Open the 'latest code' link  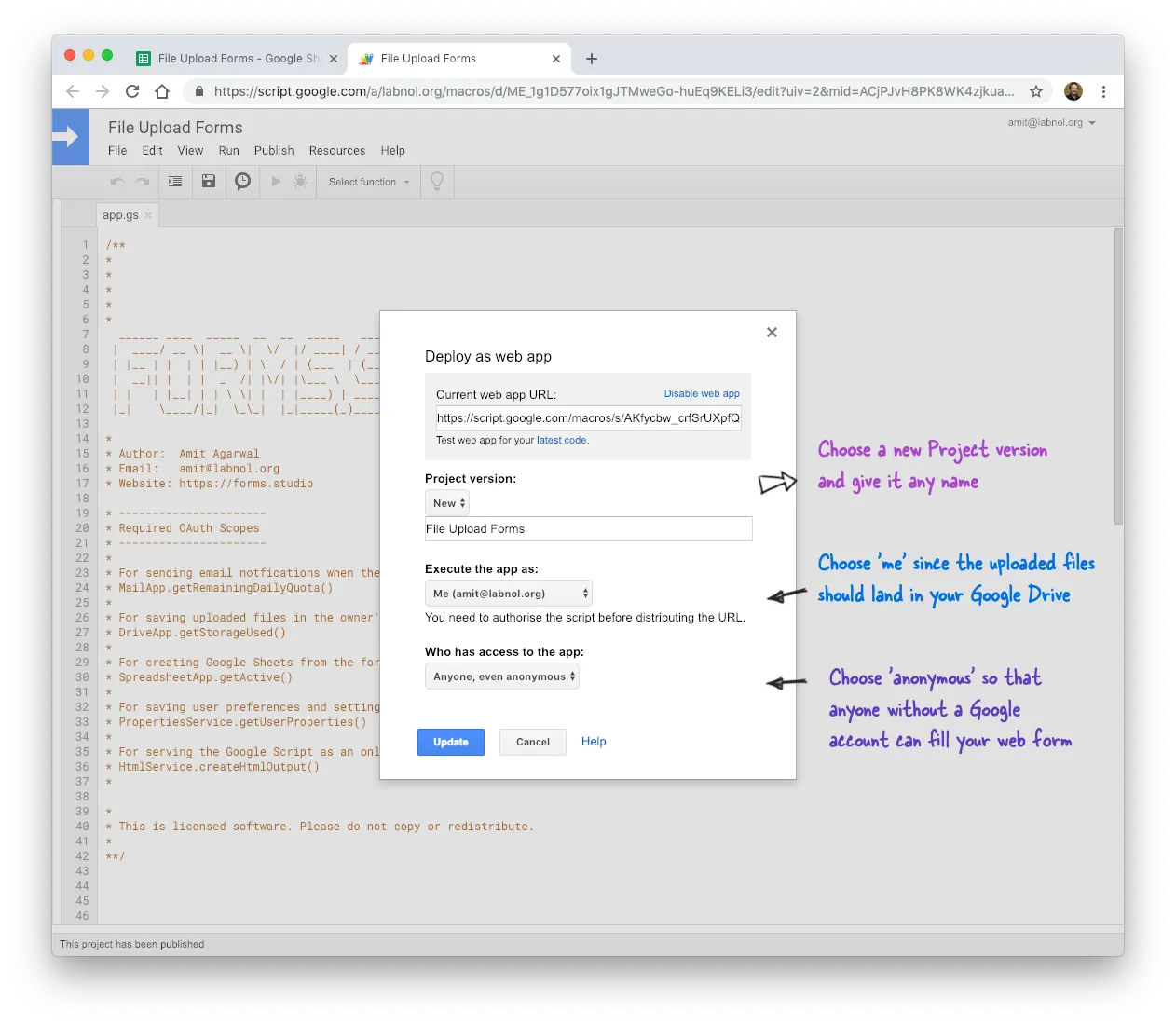click(563, 440)
